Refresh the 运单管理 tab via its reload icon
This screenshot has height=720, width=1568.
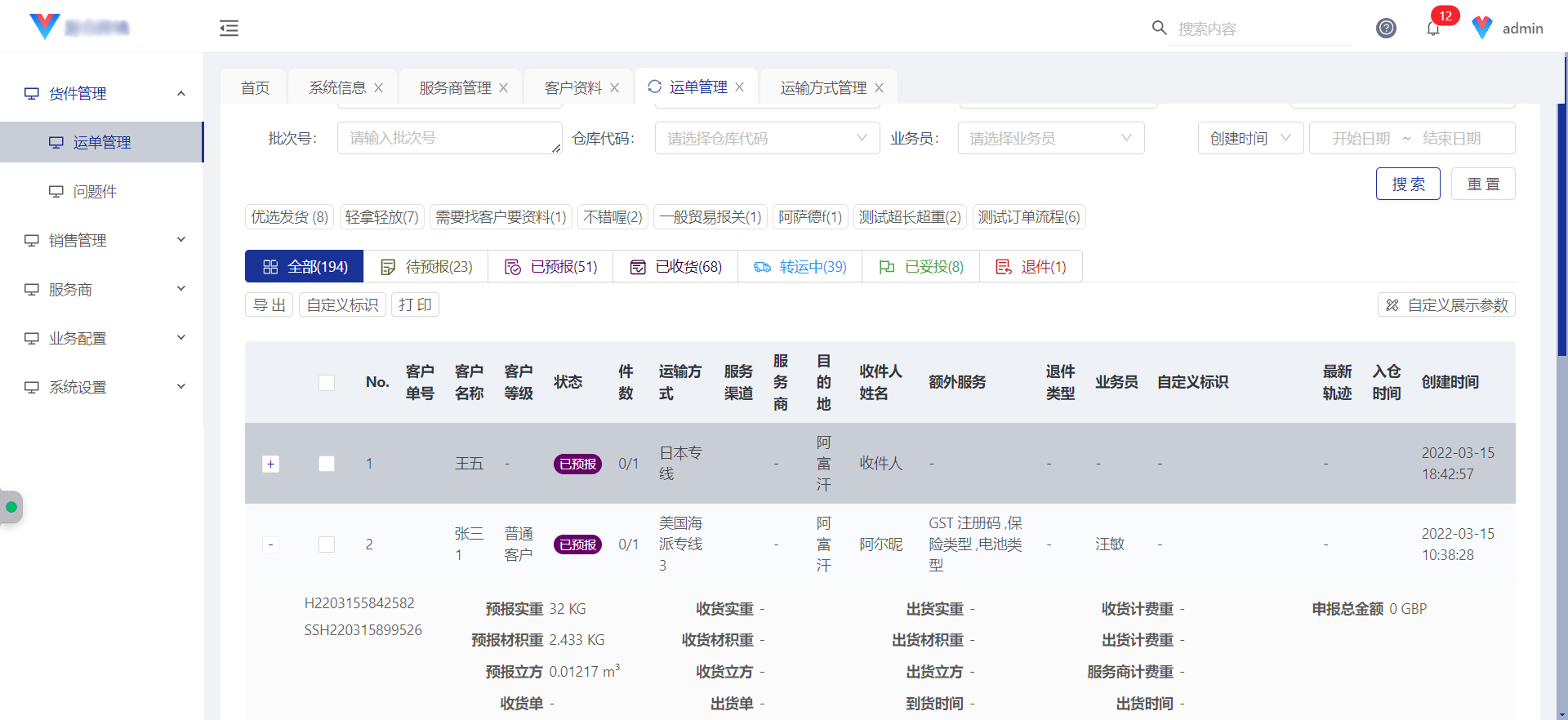click(x=654, y=87)
